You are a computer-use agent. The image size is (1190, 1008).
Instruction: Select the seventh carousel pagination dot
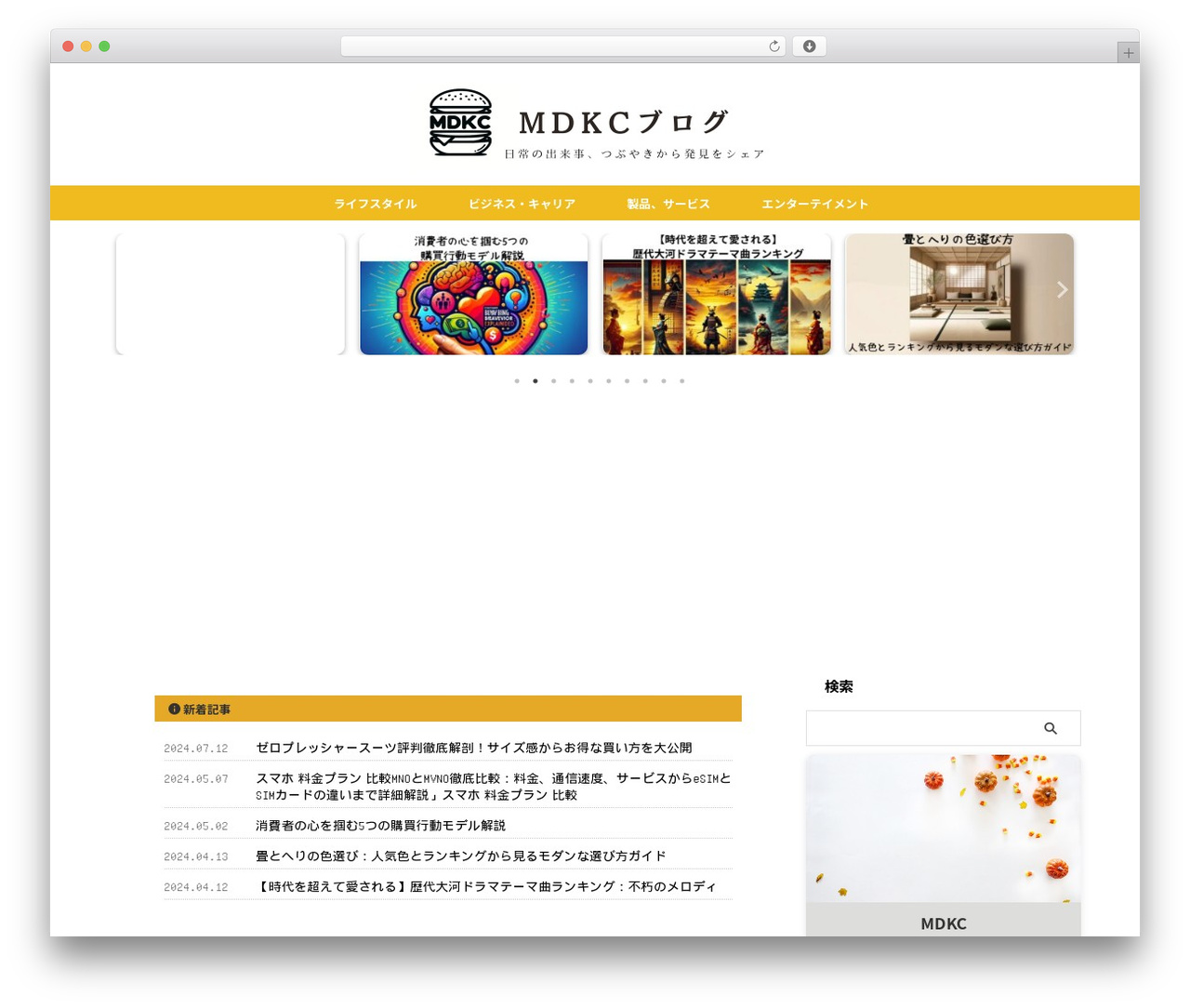click(x=627, y=381)
